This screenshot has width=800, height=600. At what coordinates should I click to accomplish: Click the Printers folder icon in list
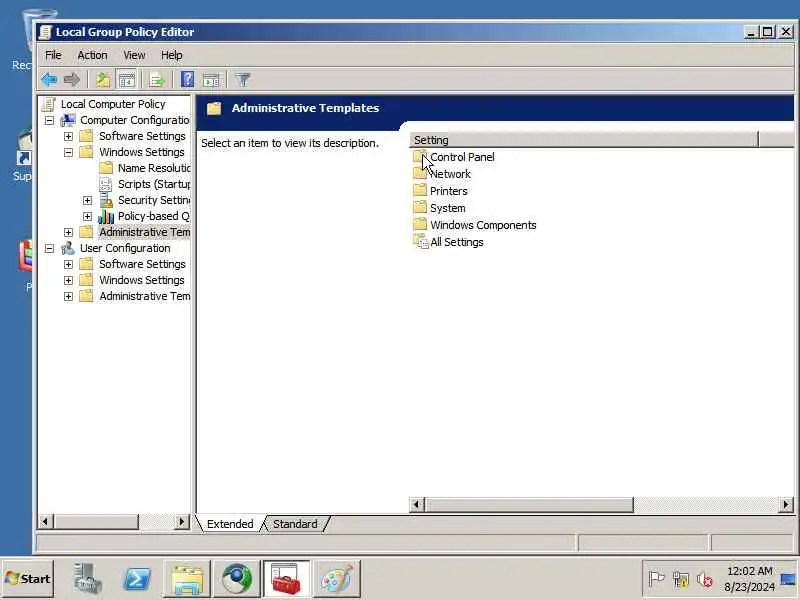(x=420, y=191)
